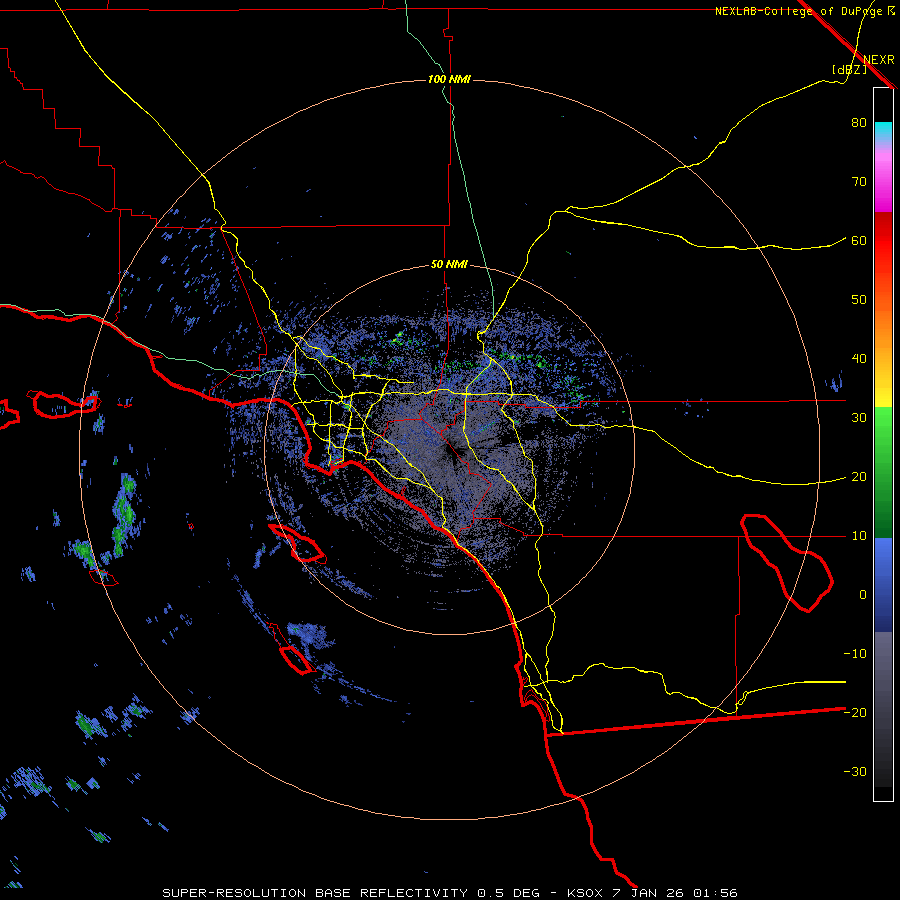
Task: Click the "SUPER-RESOLUTION BASE REFLECTIVITY" caption text
Action: pyautogui.click(x=315, y=893)
